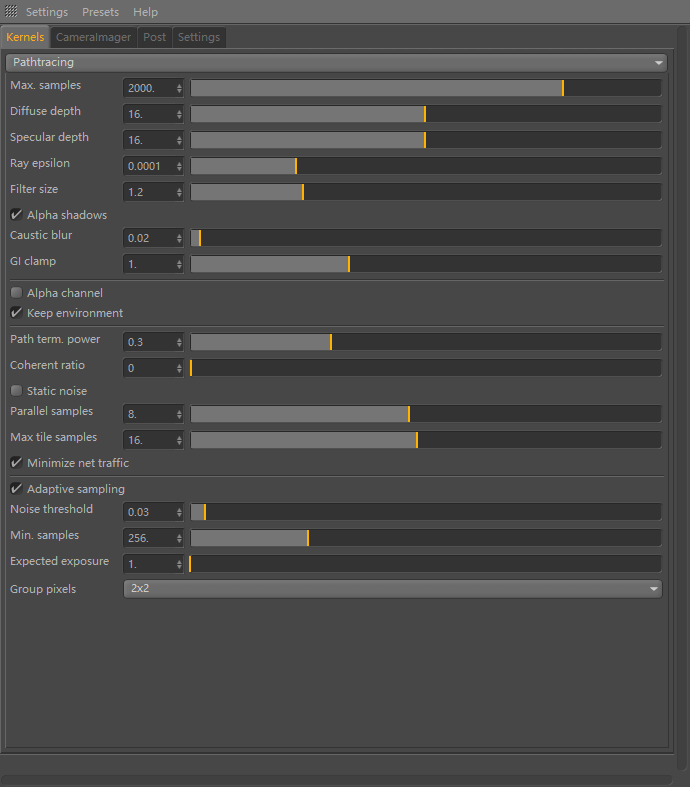Click the Parallel samples slider bar

pyautogui.click(x=426, y=414)
